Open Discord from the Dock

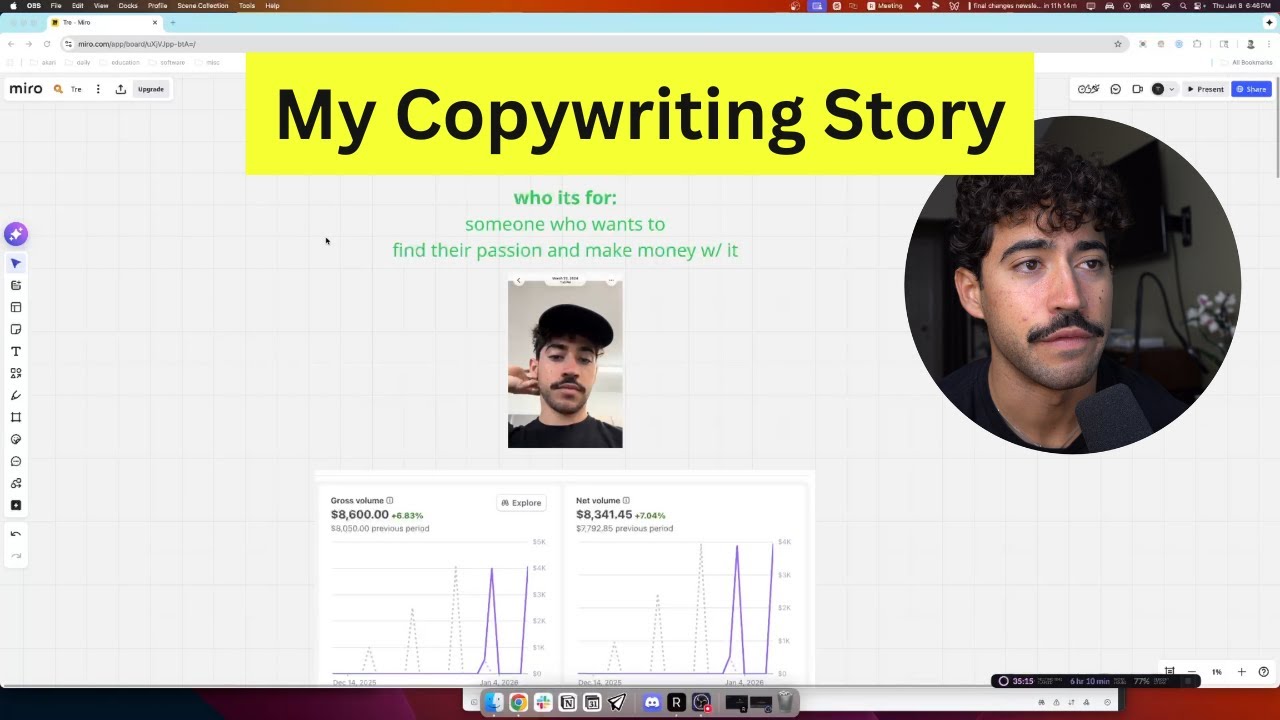pos(652,703)
